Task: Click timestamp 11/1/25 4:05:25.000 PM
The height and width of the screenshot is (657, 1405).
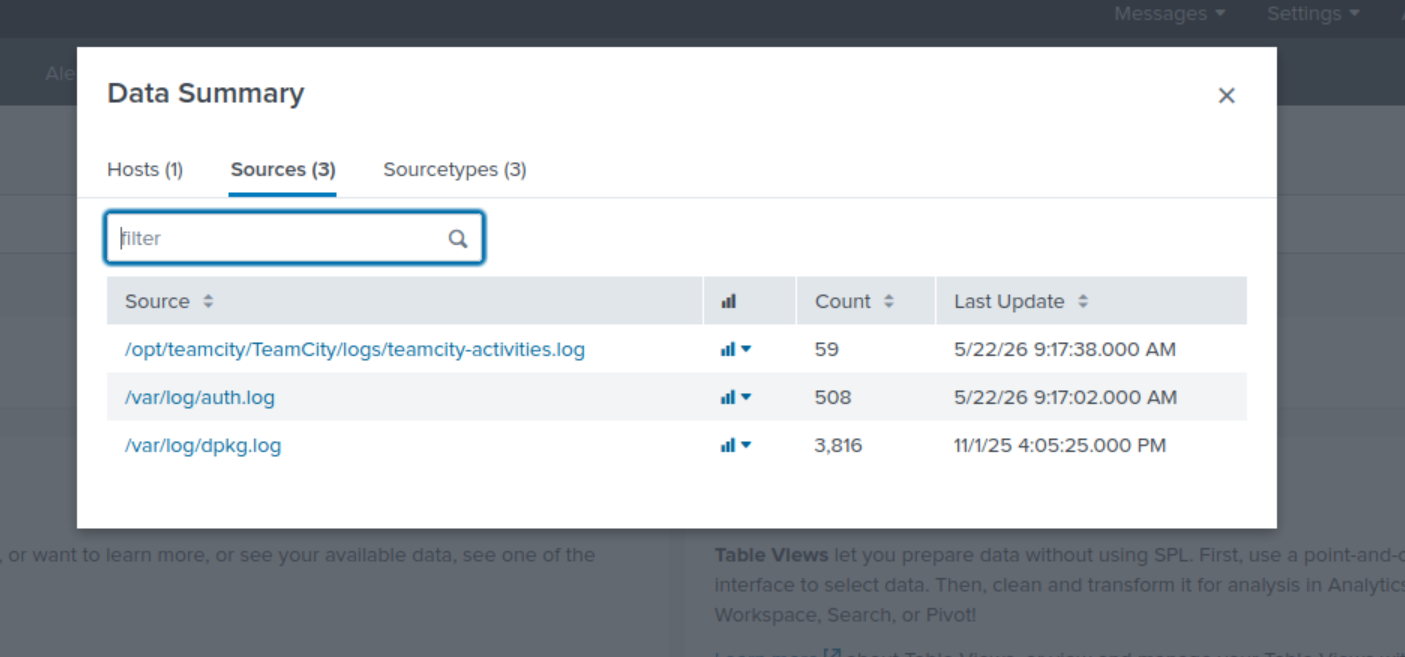Action: pyautogui.click(x=1060, y=445)
